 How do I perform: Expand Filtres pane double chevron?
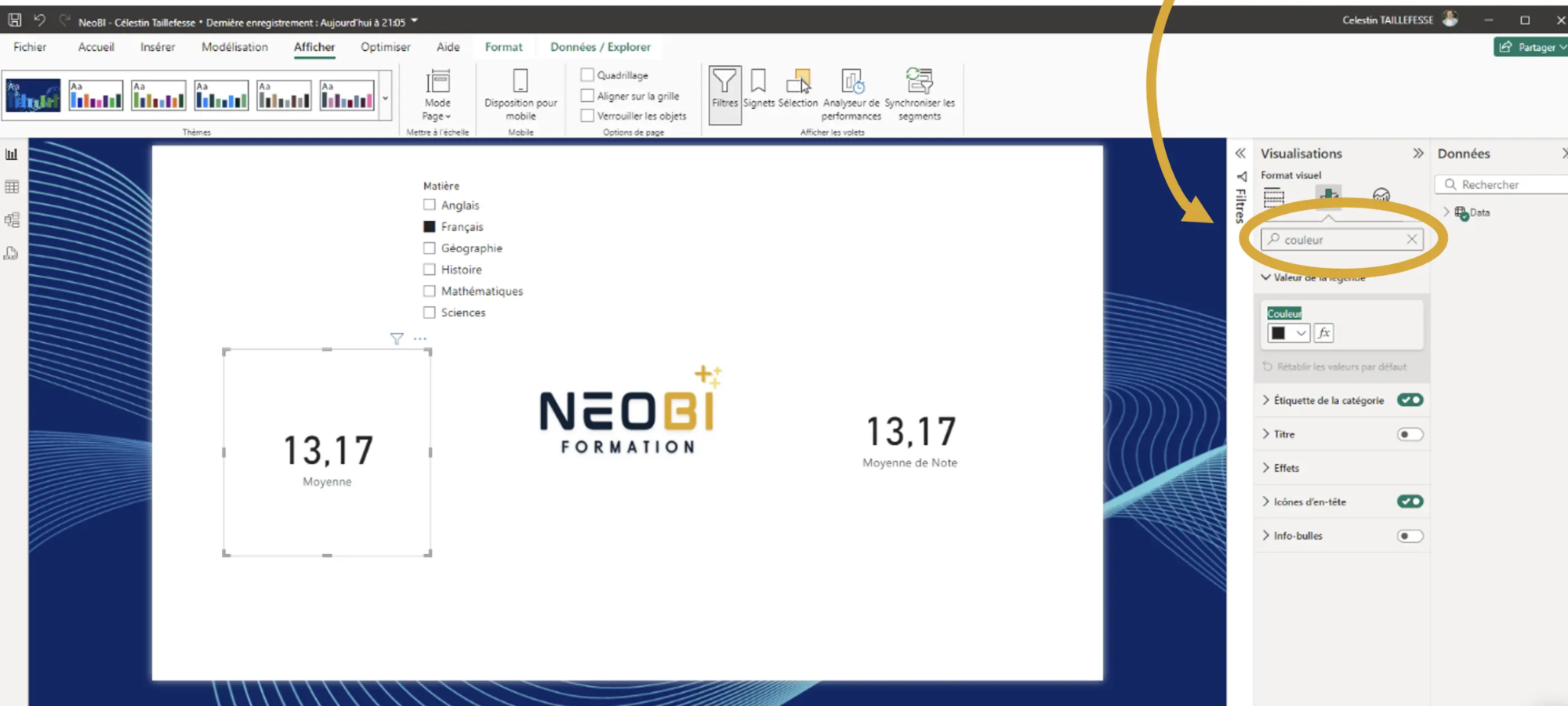click(x=1240, y=154)
